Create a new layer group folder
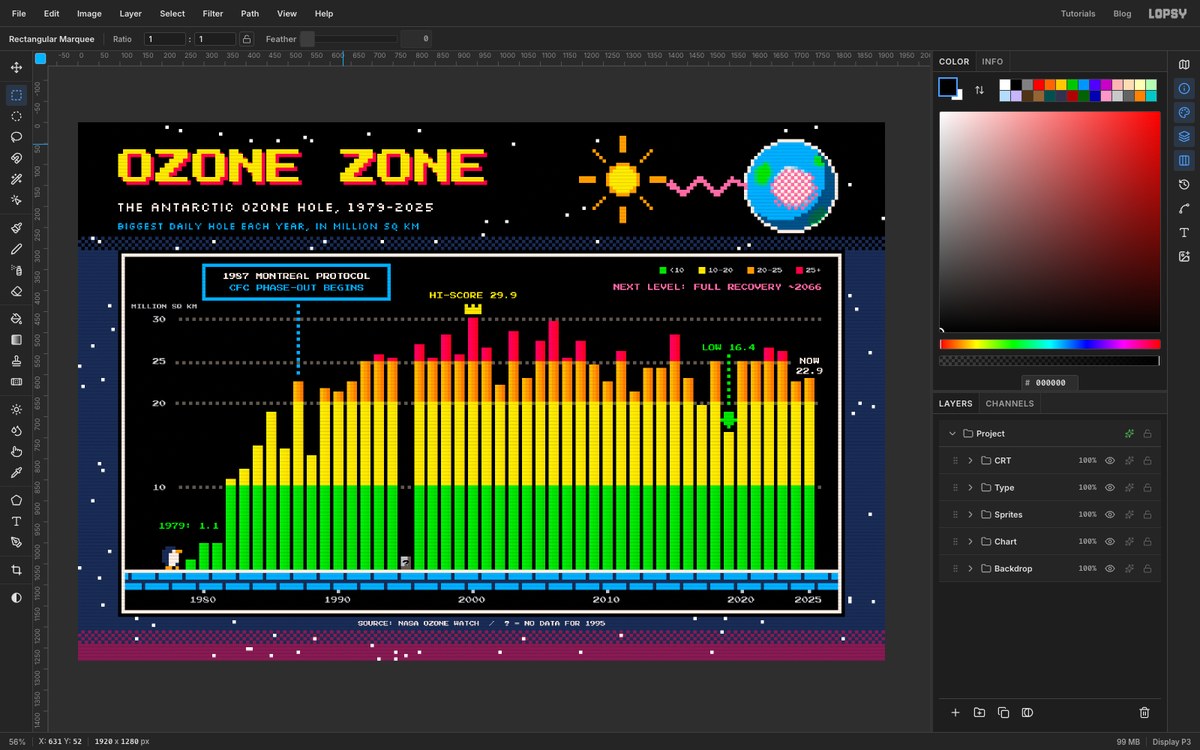The height and width of the screenshot is (750, 1200). click(x=979, y=712)
